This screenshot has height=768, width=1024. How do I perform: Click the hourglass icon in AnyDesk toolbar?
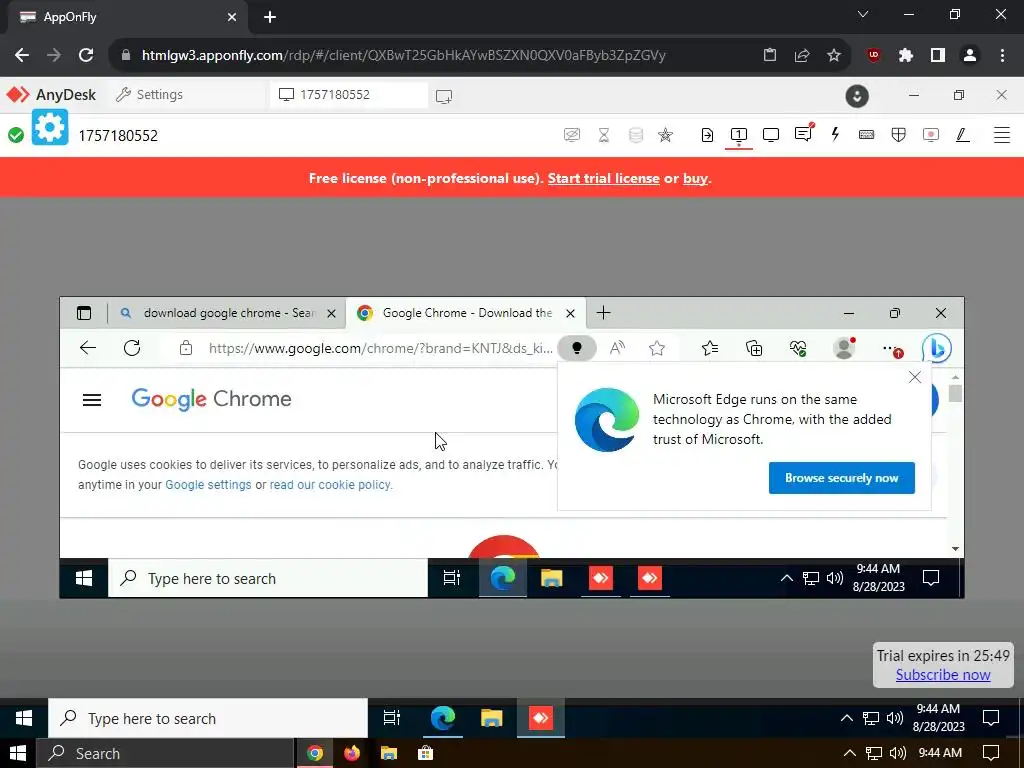click(604, 135)
